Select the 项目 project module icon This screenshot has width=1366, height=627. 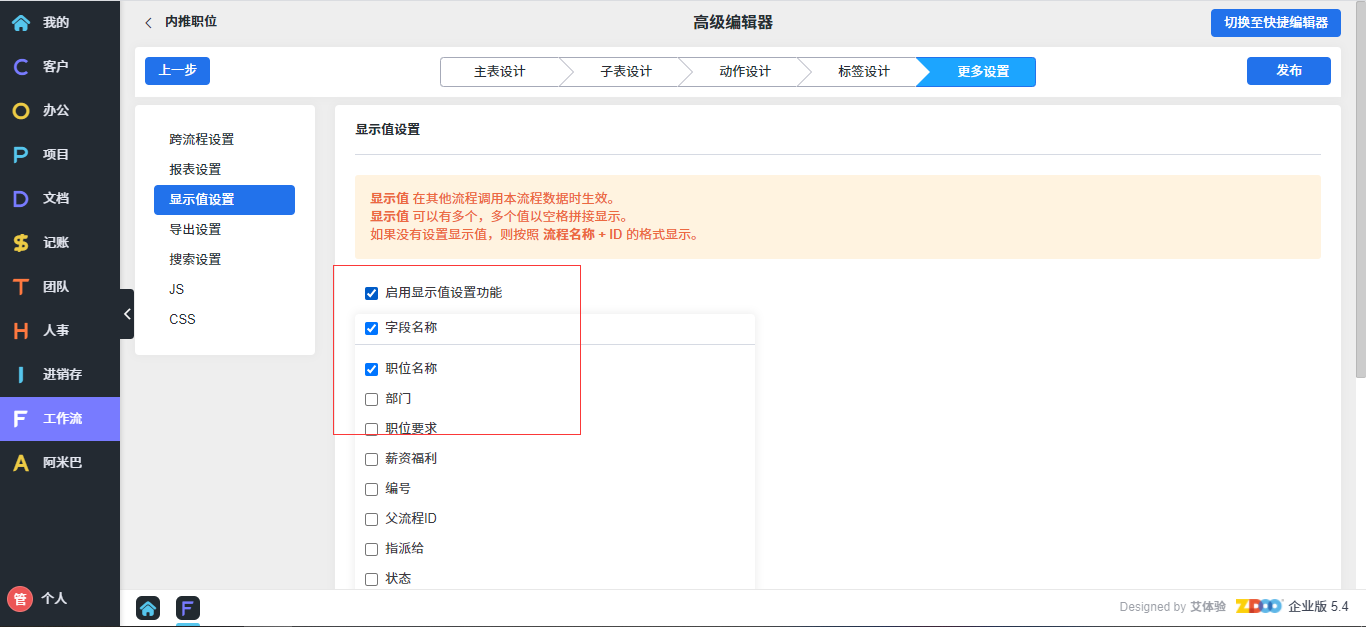[x=20, y=154]
